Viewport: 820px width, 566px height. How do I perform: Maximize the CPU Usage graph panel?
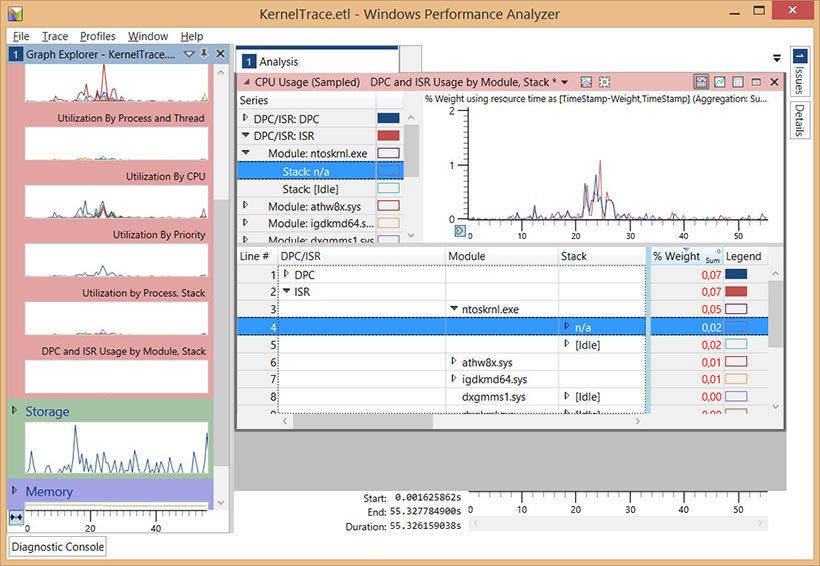(x=756, y=82)
